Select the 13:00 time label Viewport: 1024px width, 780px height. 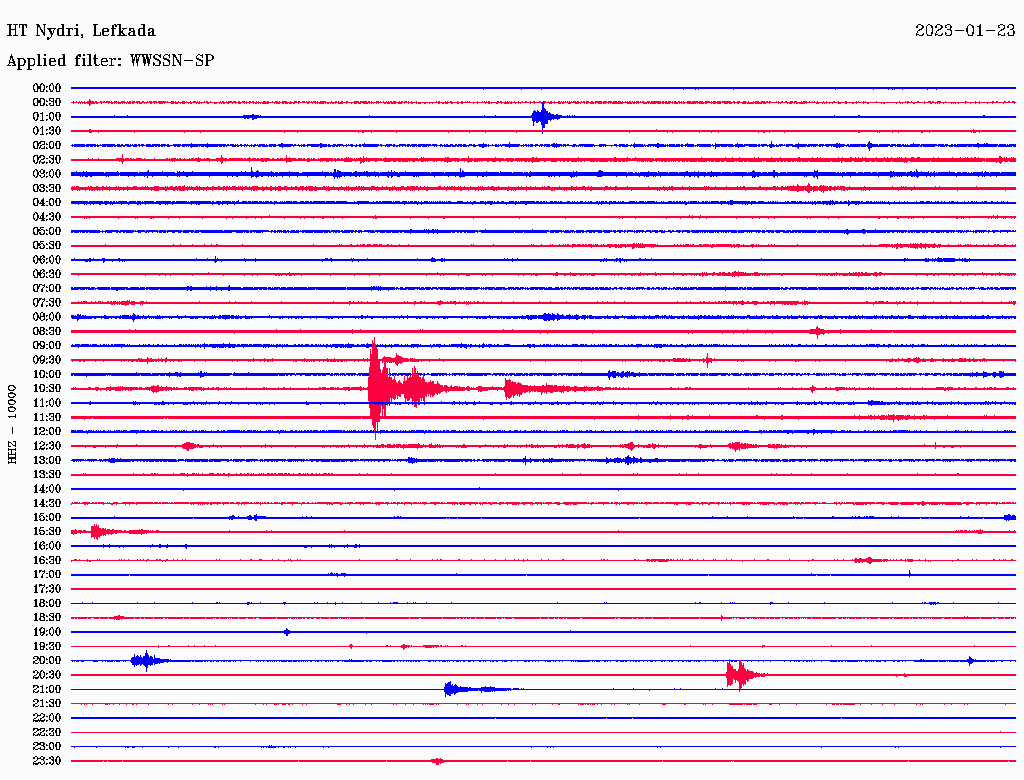47,460
